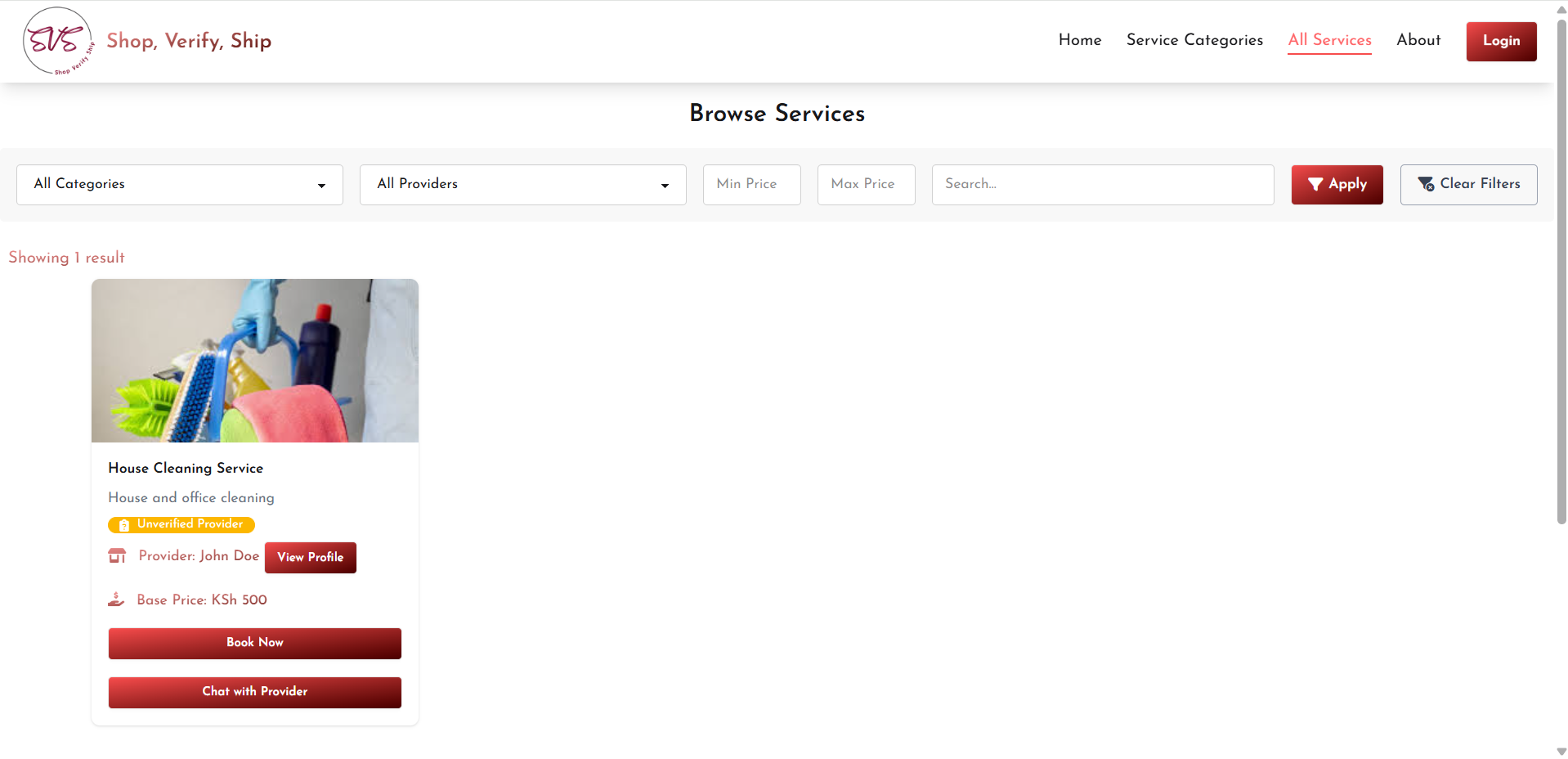Viewport: 1568px width, 759px height.
Task: Click the Clear Filters button
Action: [x=1468, y=185]
